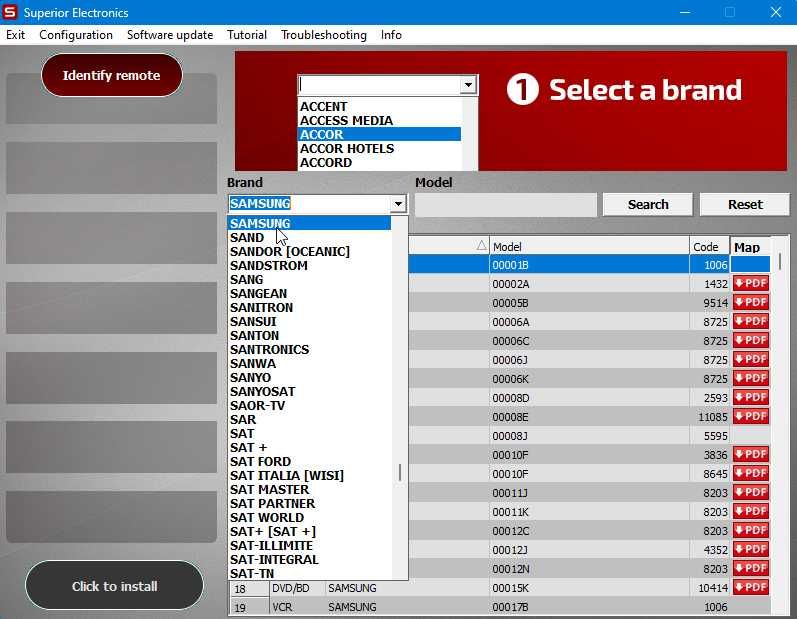Select the highlighted model 00001B row
The image size is (797, 619).
tap(589, 264)
